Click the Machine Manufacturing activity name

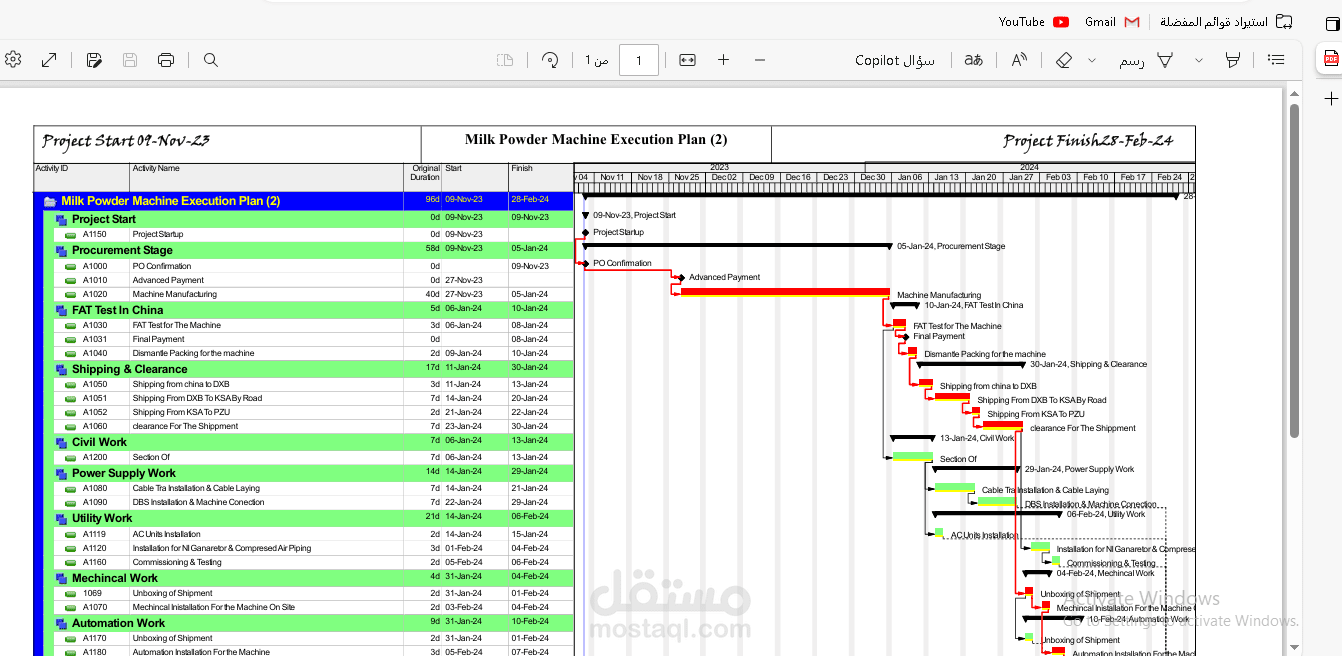coord(174,295)
